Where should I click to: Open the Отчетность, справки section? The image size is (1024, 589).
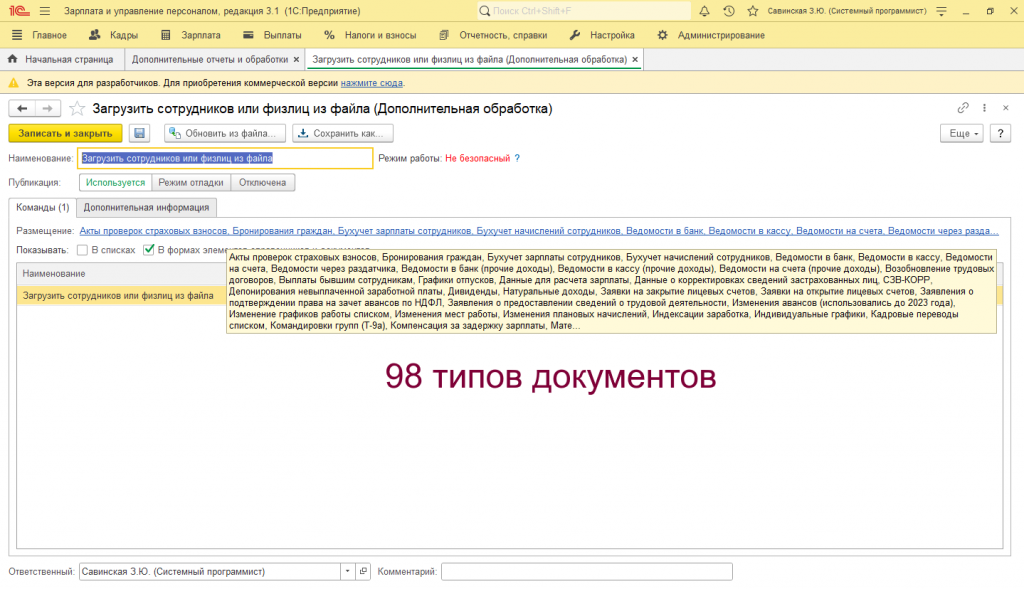(x=493, y=35)
